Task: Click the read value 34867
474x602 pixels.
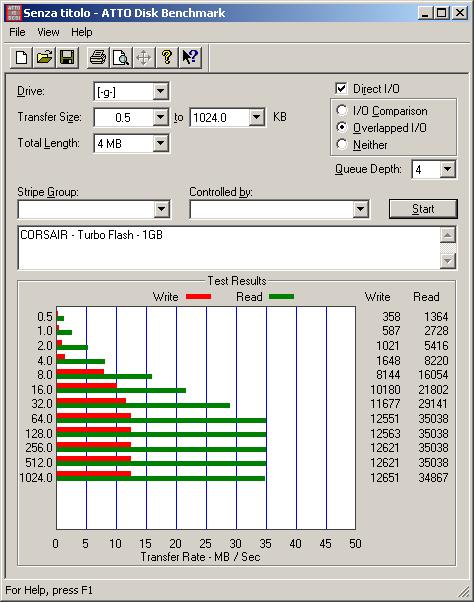Action: coord(433,478)
